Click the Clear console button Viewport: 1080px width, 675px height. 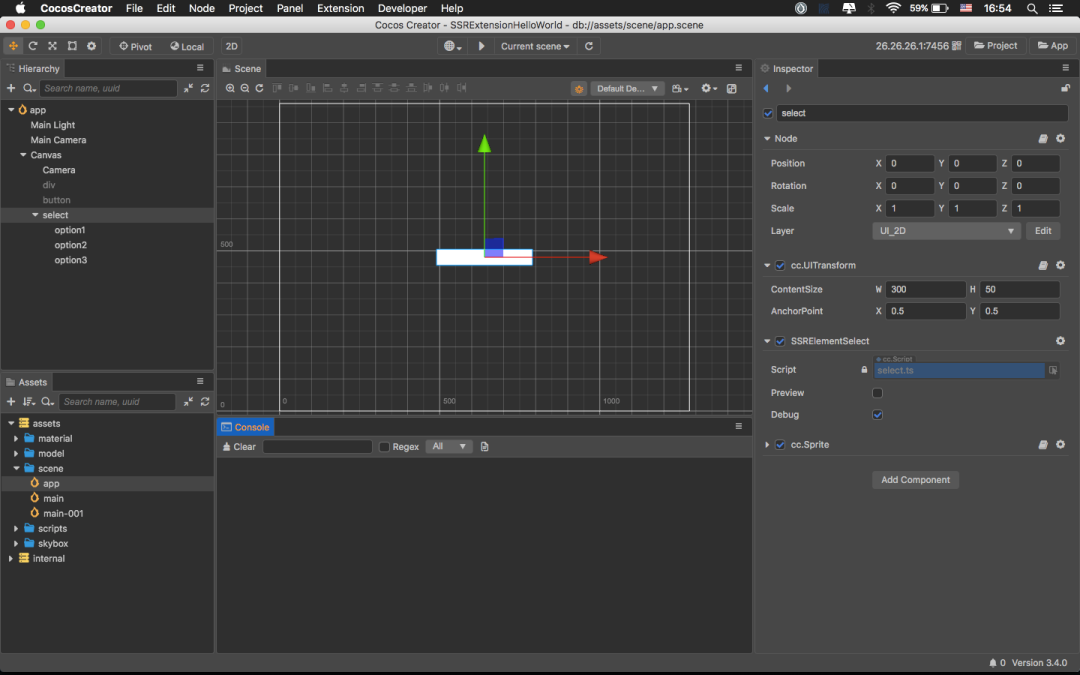click(x=239, y=447)
